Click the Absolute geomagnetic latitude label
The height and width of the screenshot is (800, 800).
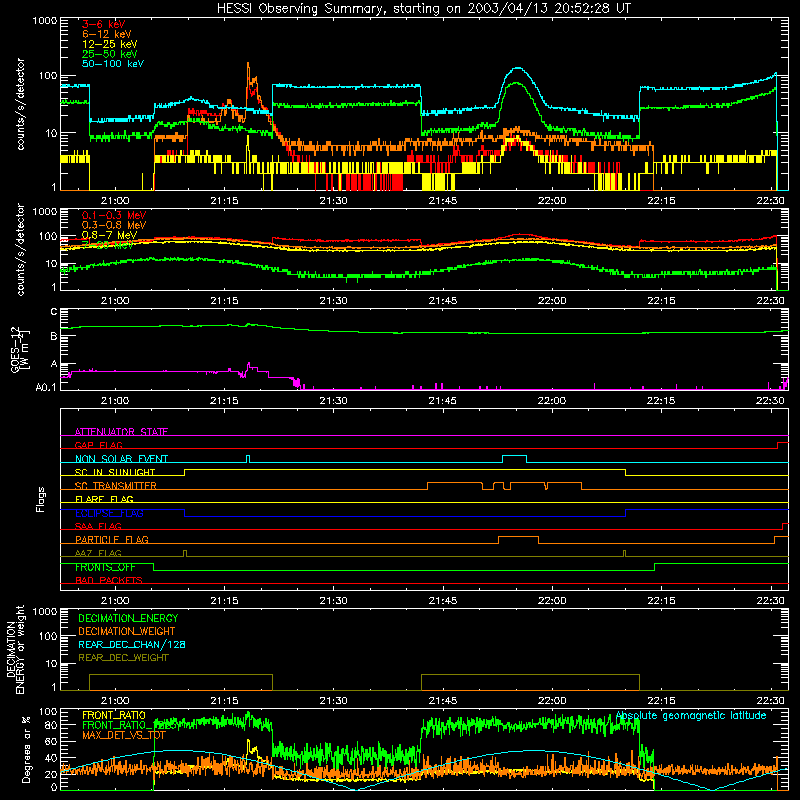click(x=691, y=715)
